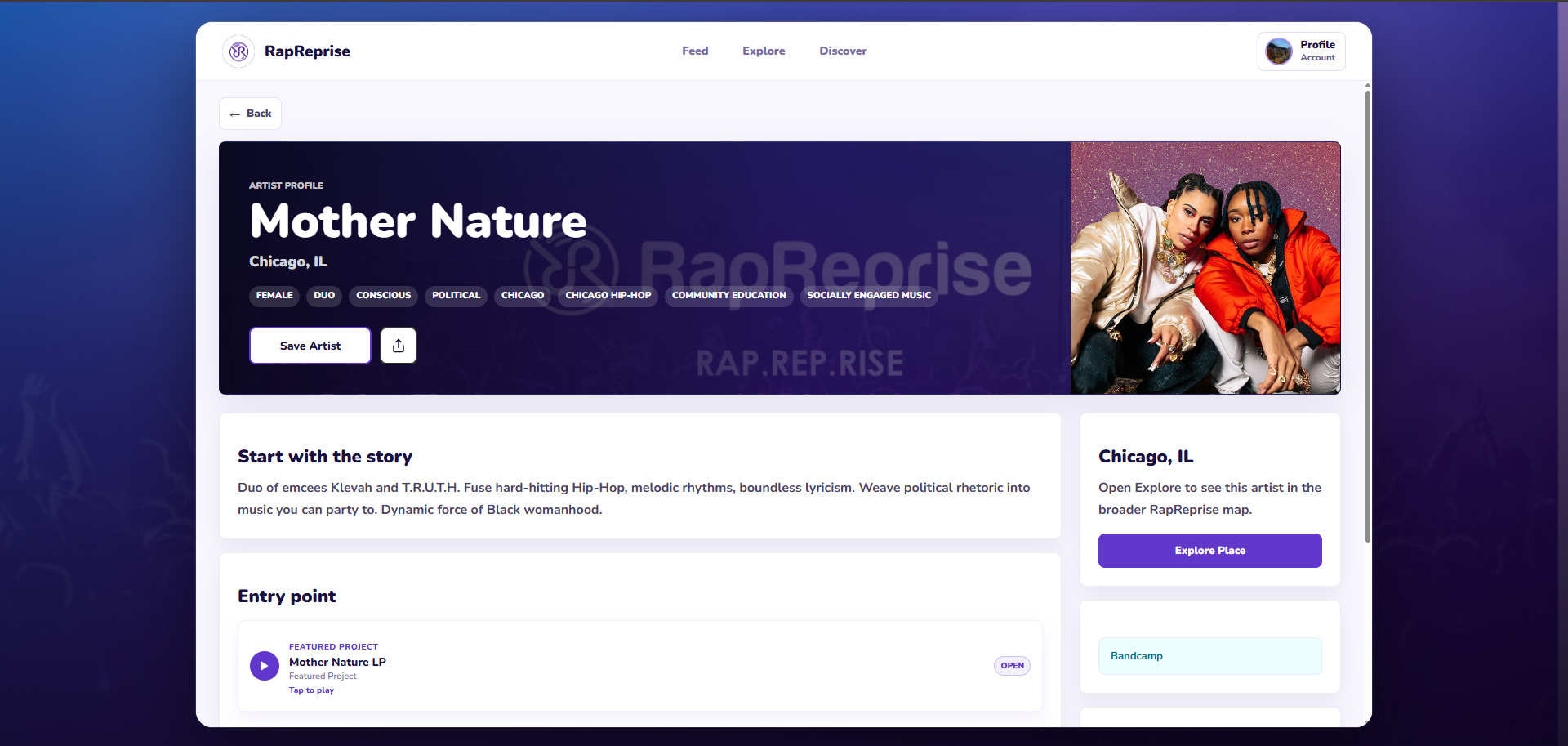1568x746 pixels.
Task: Select the CHICAGO tag
Action: point(523,296)
